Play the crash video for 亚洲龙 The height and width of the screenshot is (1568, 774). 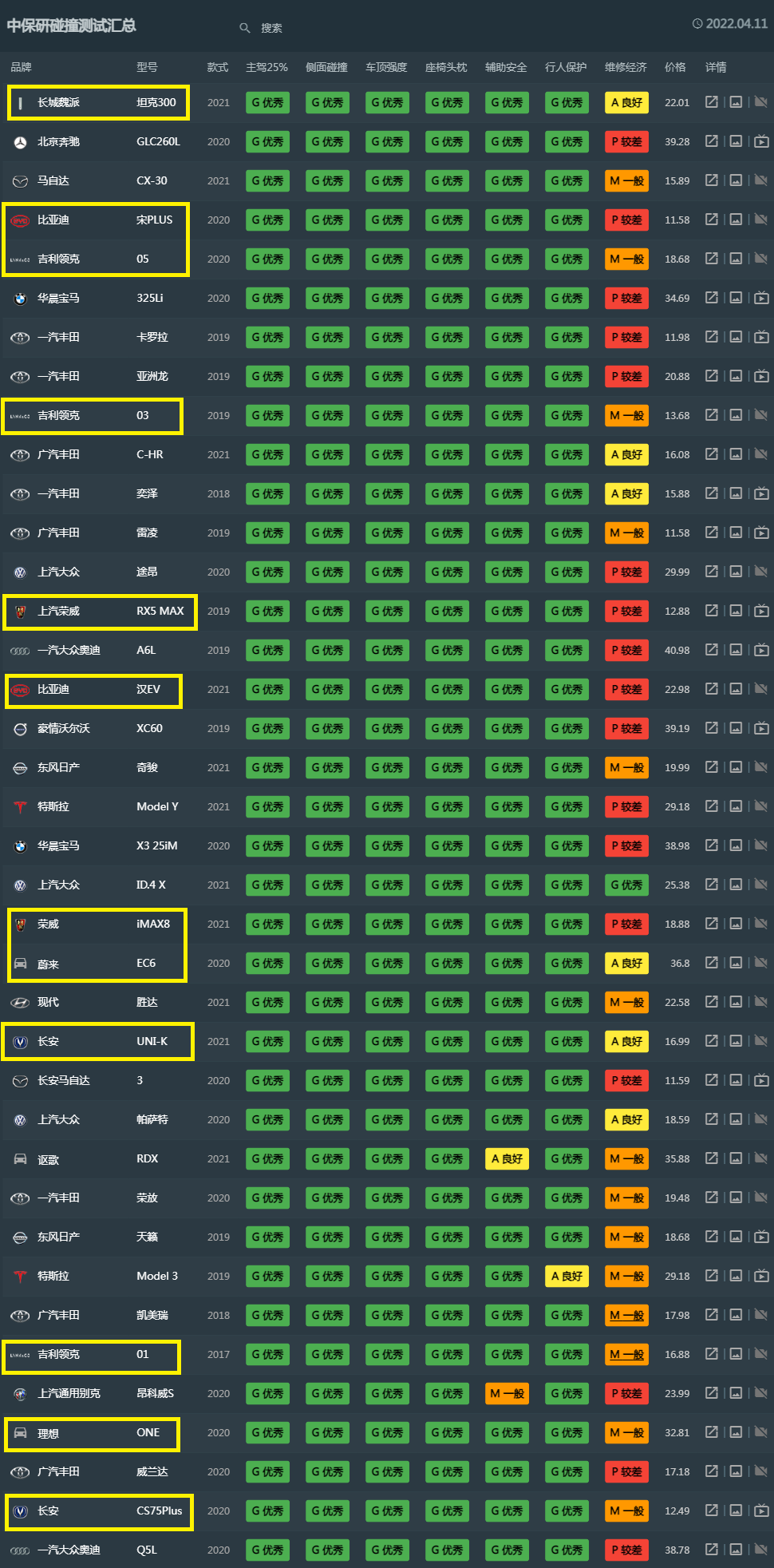(x=761, y=376)
